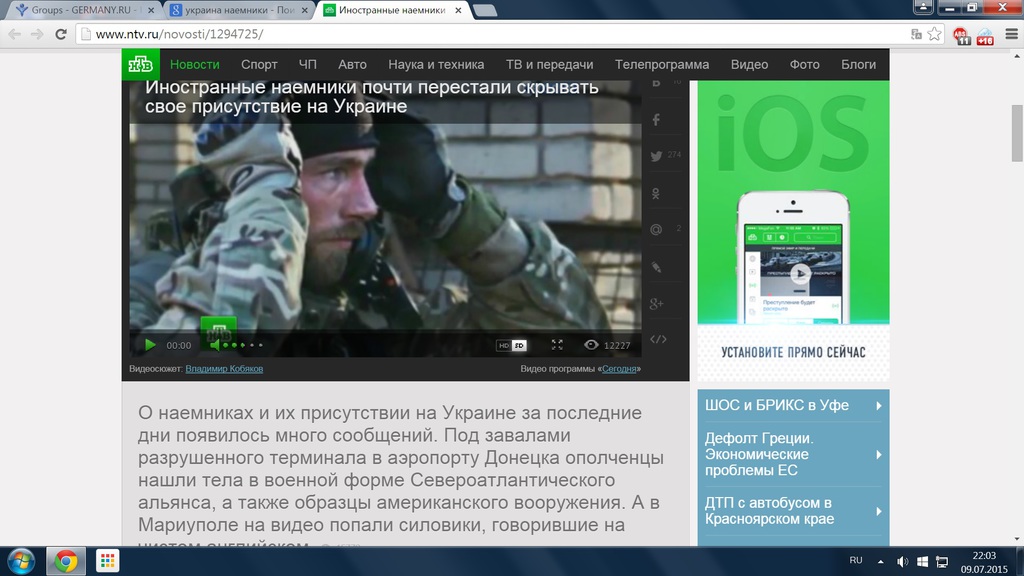Switch video quality to SD

point(519,345)
